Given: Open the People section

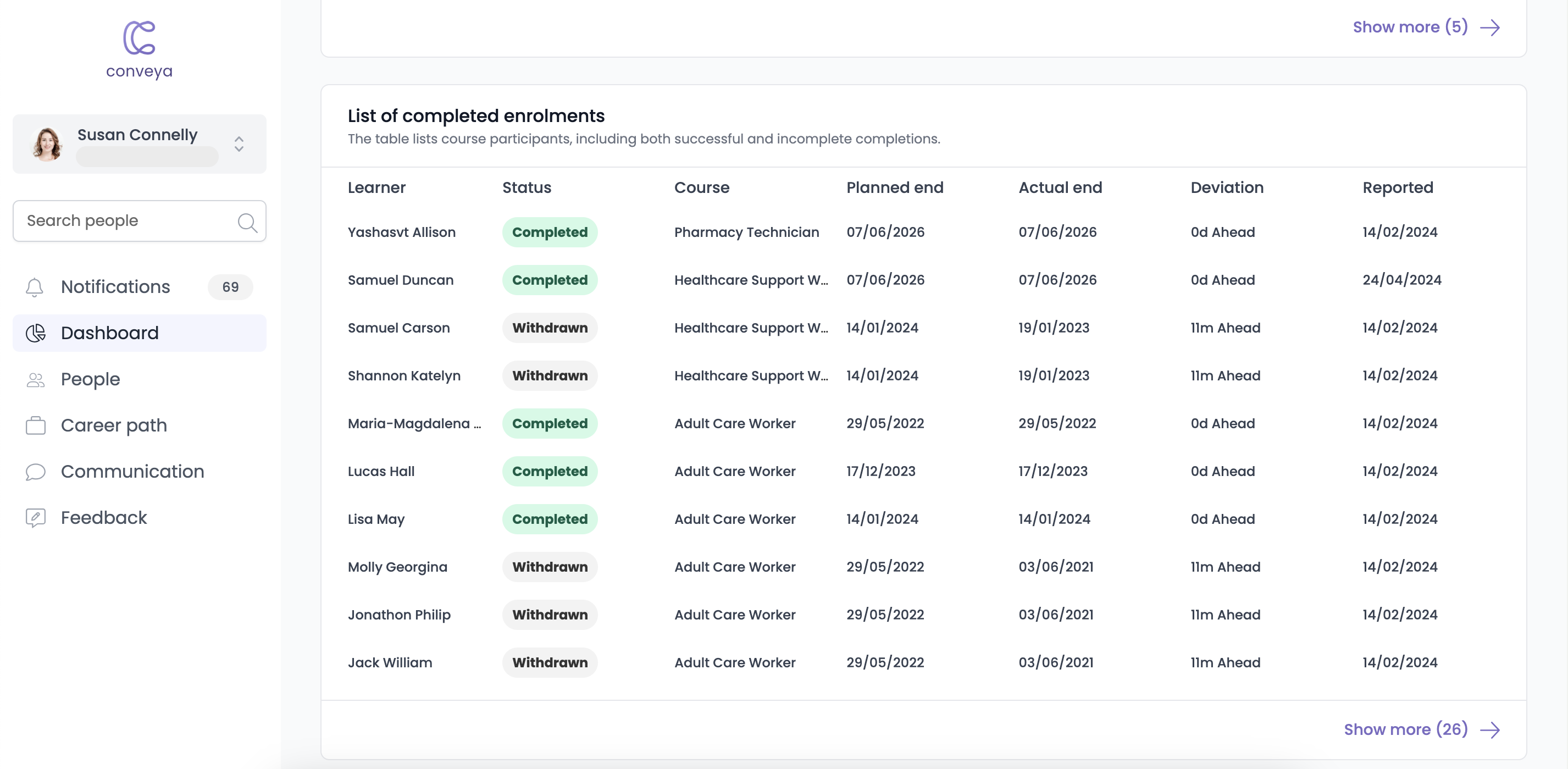Looking at the screenshot, I should click(x=140, y=379).
